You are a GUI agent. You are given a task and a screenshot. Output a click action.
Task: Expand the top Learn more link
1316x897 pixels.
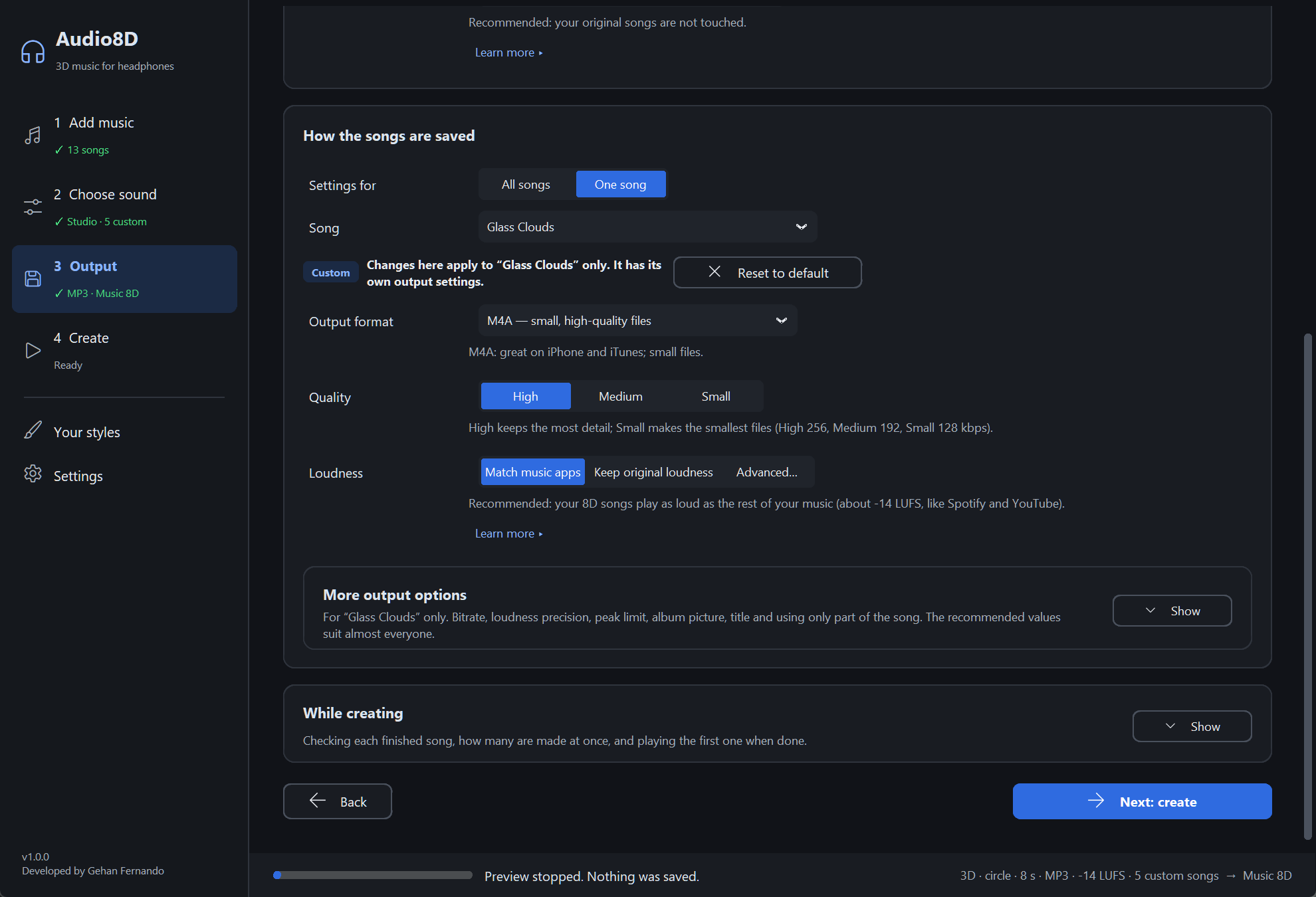(x=508, y=52)
